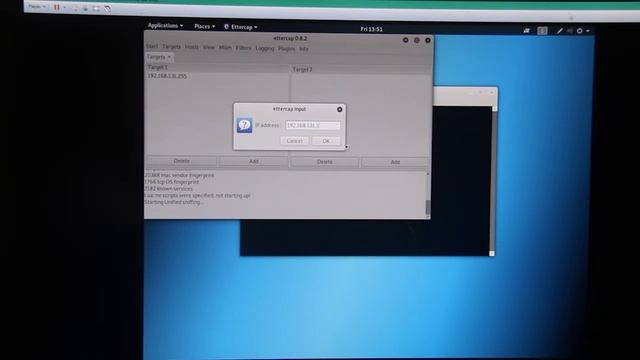The width and height of the screenshot is (640, 360).
Task: Click the screen recorder icon in top panel
Action: 527,31
